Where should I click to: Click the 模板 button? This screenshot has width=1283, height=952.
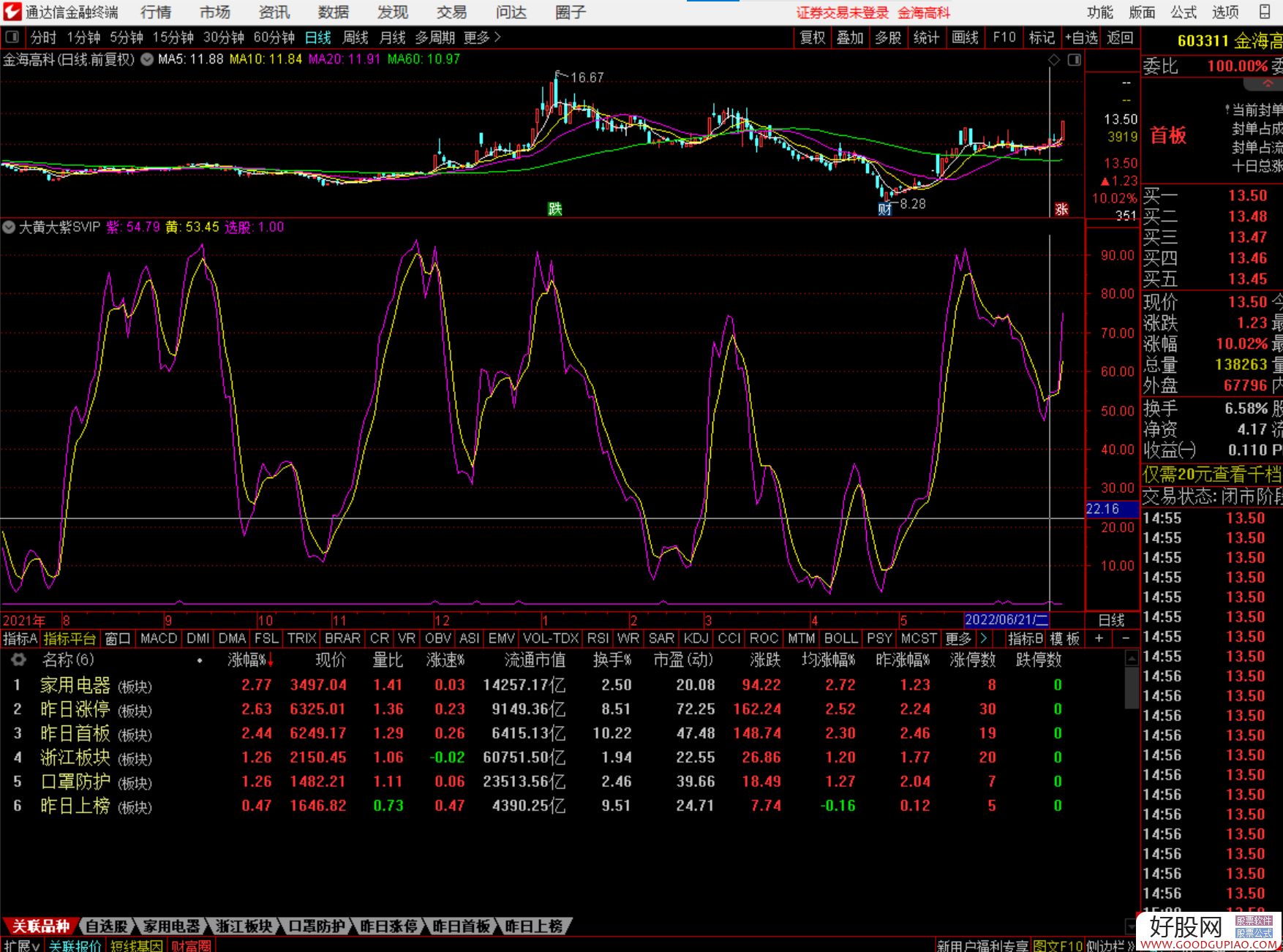coord(1064,638)
